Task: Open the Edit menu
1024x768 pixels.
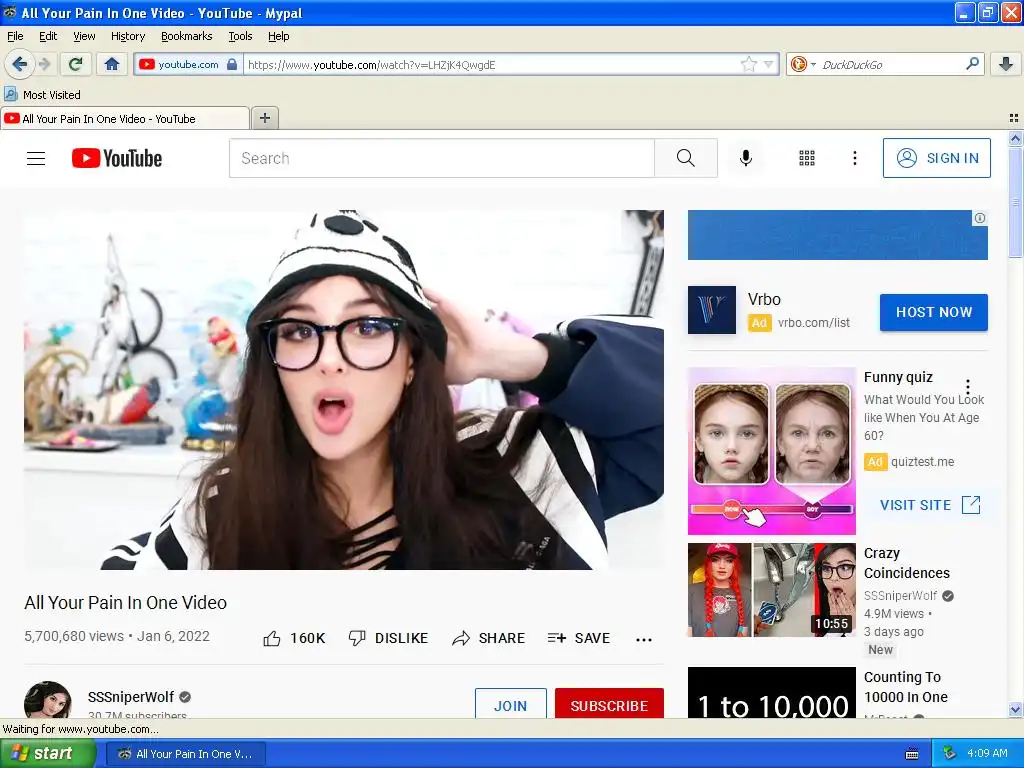Action: click(48, 36)
